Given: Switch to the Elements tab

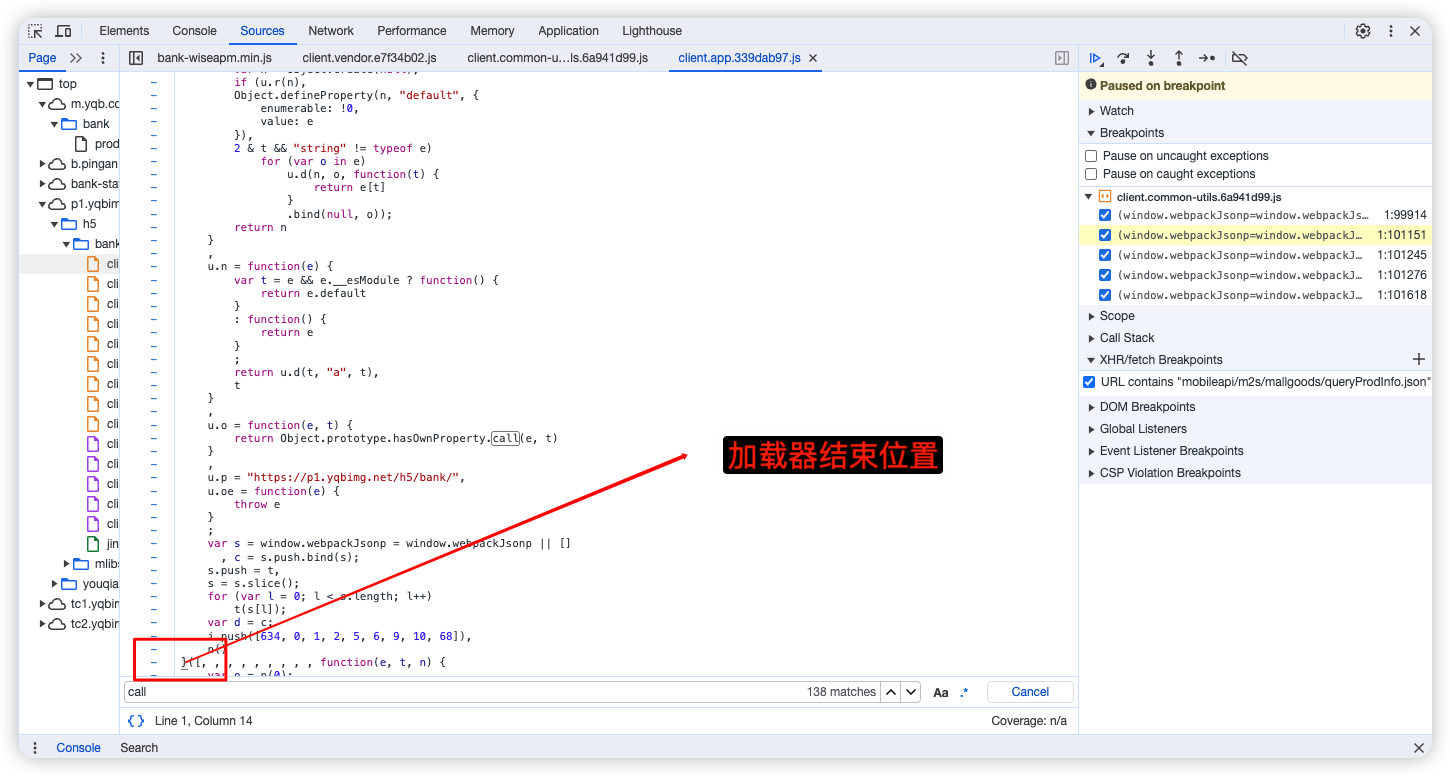Looking at the screenshot, I should pyautogui.click(x=124, y=31).
